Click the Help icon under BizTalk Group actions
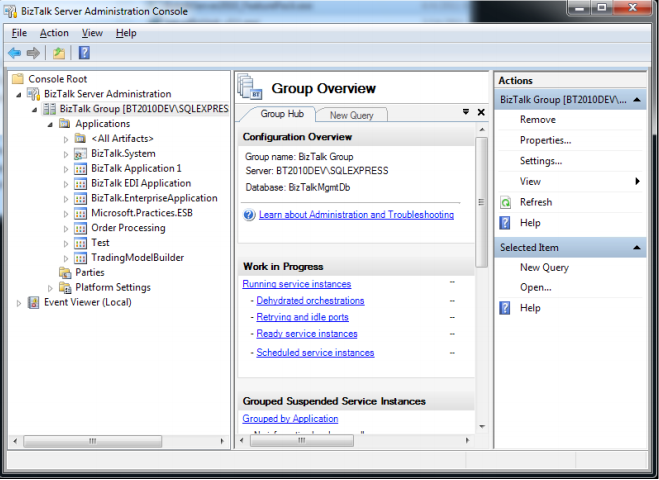Viewport: 659px width, 480px height. (505, 223)
